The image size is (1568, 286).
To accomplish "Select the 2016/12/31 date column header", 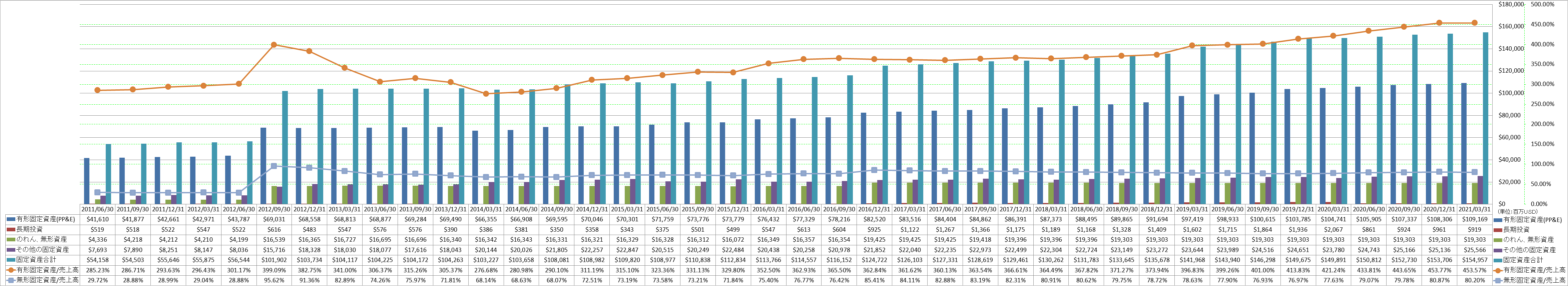I will point(874,210).
